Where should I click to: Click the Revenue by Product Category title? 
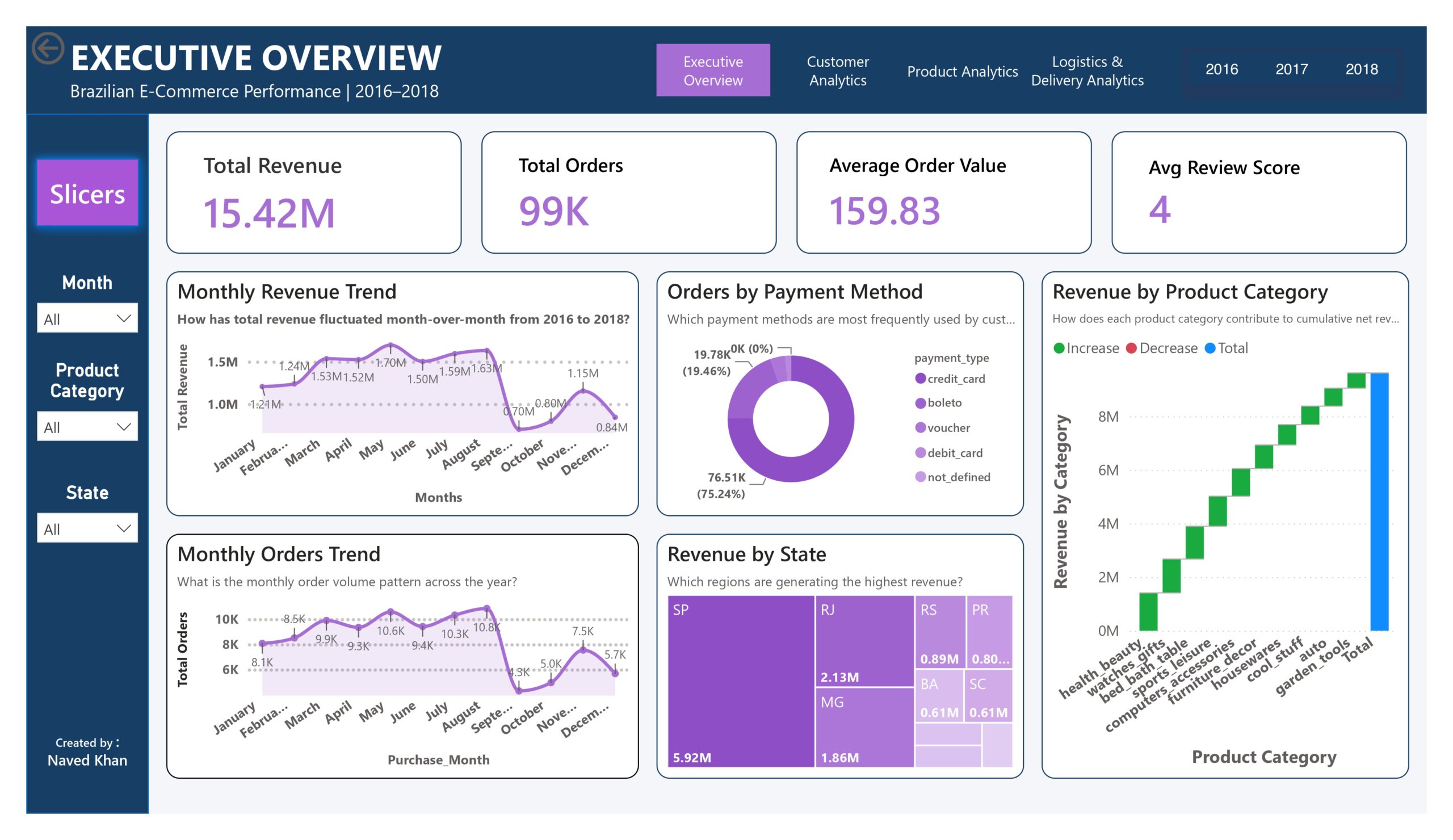tap(1190, 292)
